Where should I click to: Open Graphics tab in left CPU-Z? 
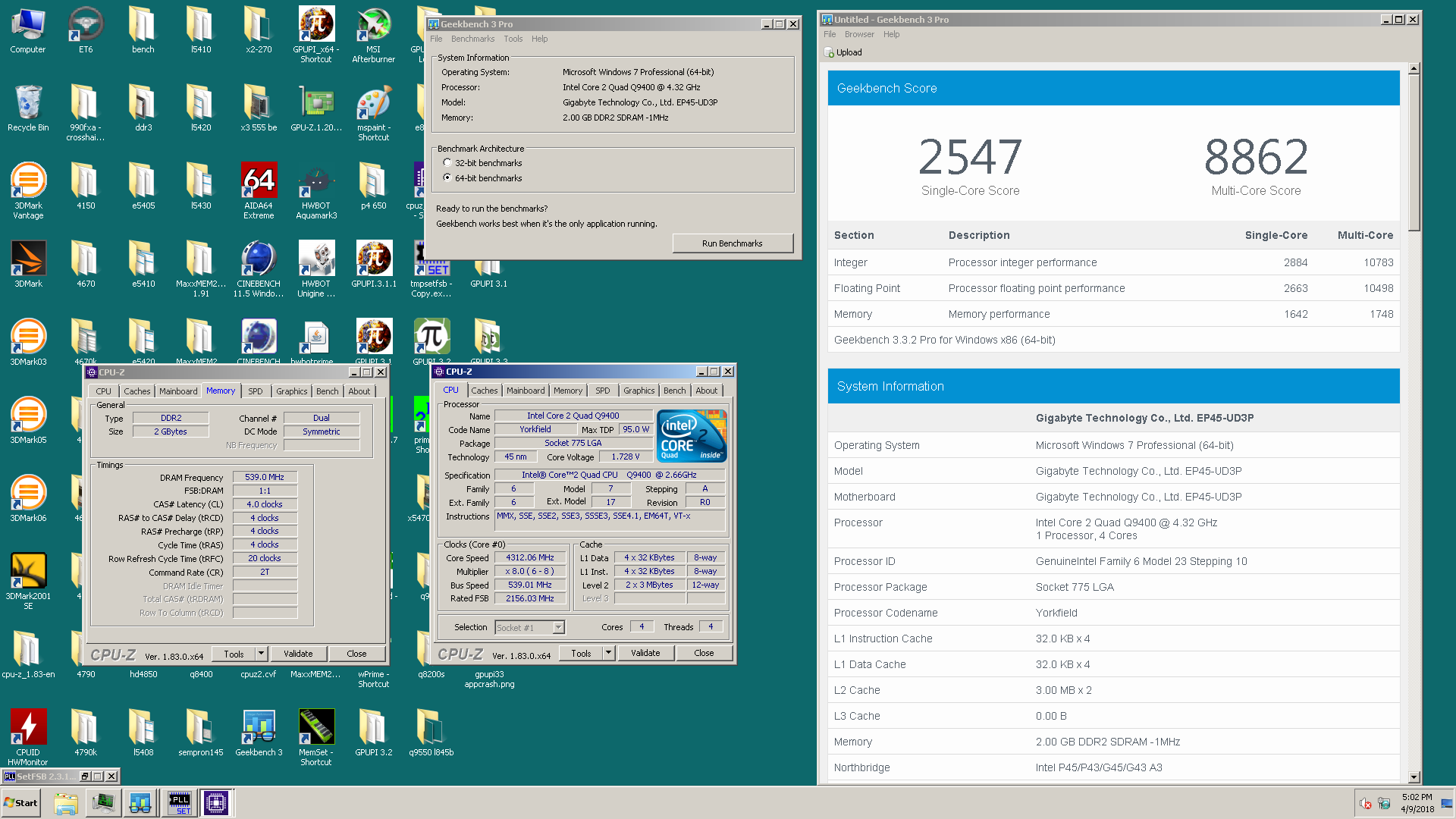[x=292, y=391]
